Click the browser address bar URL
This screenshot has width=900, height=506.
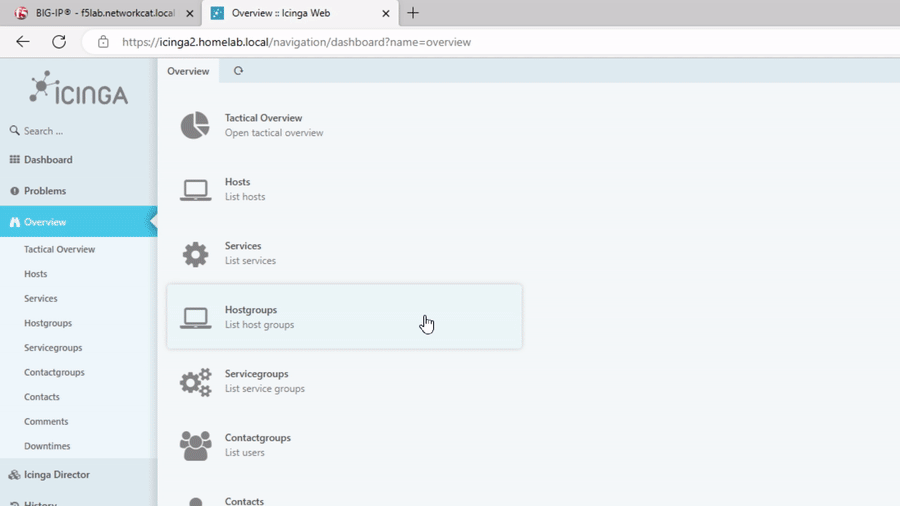pyautogui.click(x=296, y=42)
